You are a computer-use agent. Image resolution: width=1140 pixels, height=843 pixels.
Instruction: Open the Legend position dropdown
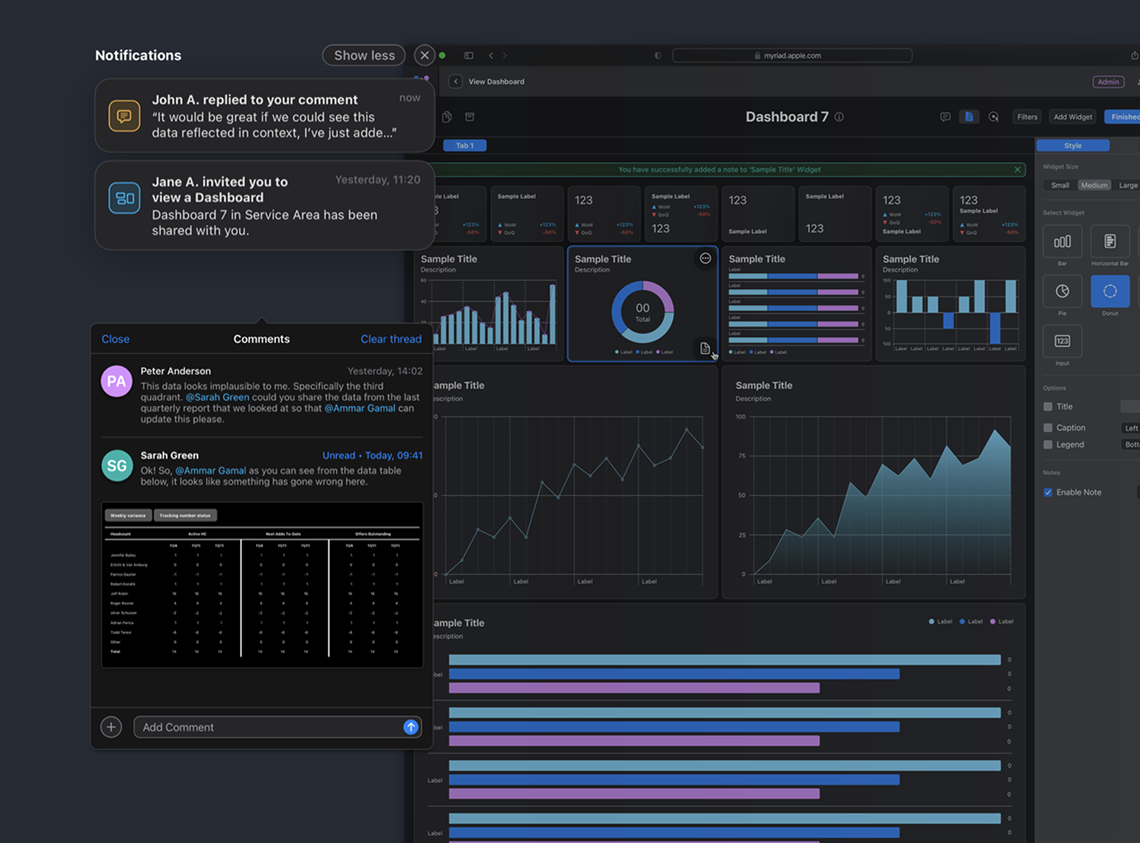[x=1130, y=444]
